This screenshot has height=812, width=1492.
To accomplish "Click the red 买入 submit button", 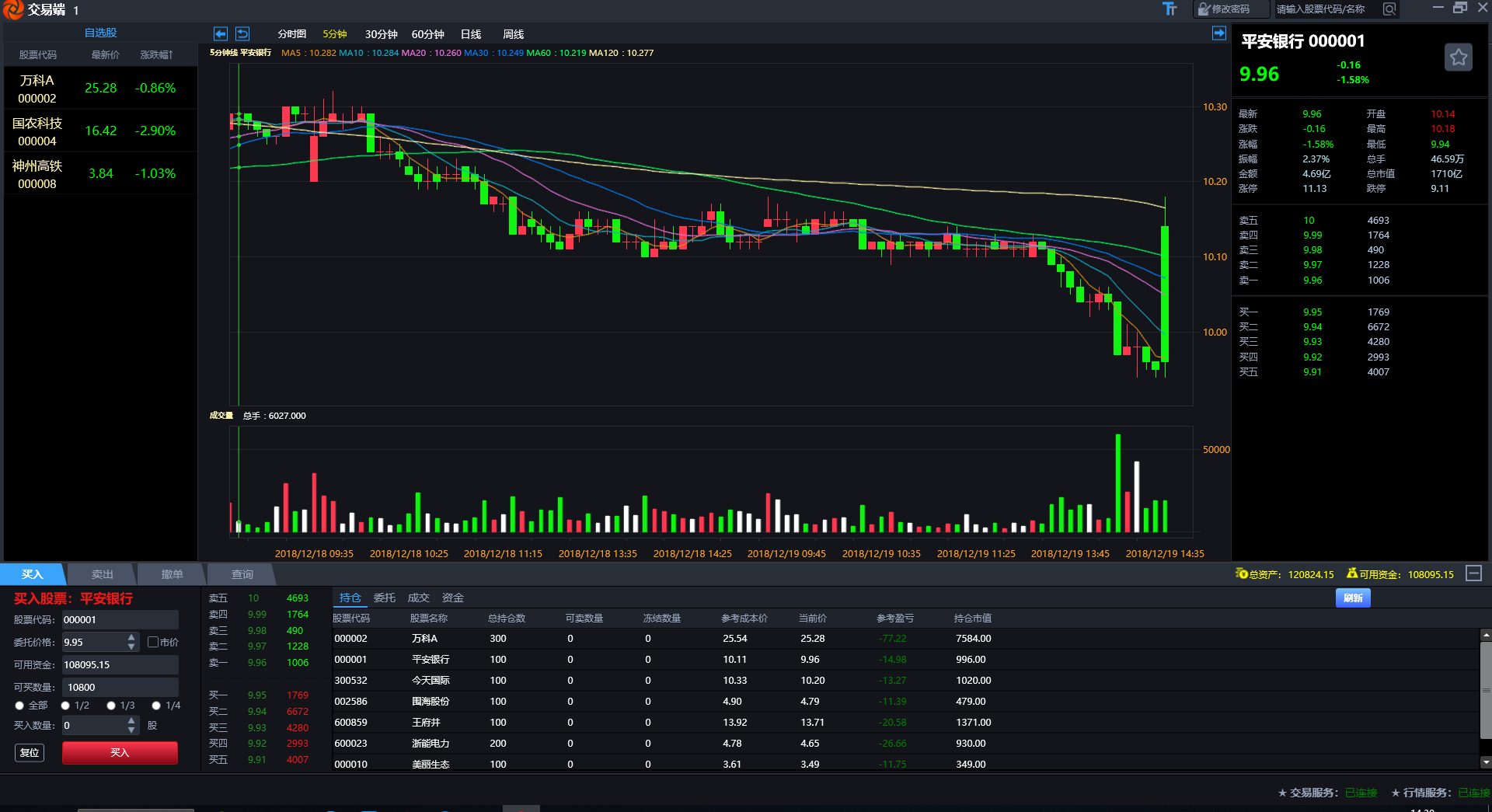I will (x=120, y=752).
